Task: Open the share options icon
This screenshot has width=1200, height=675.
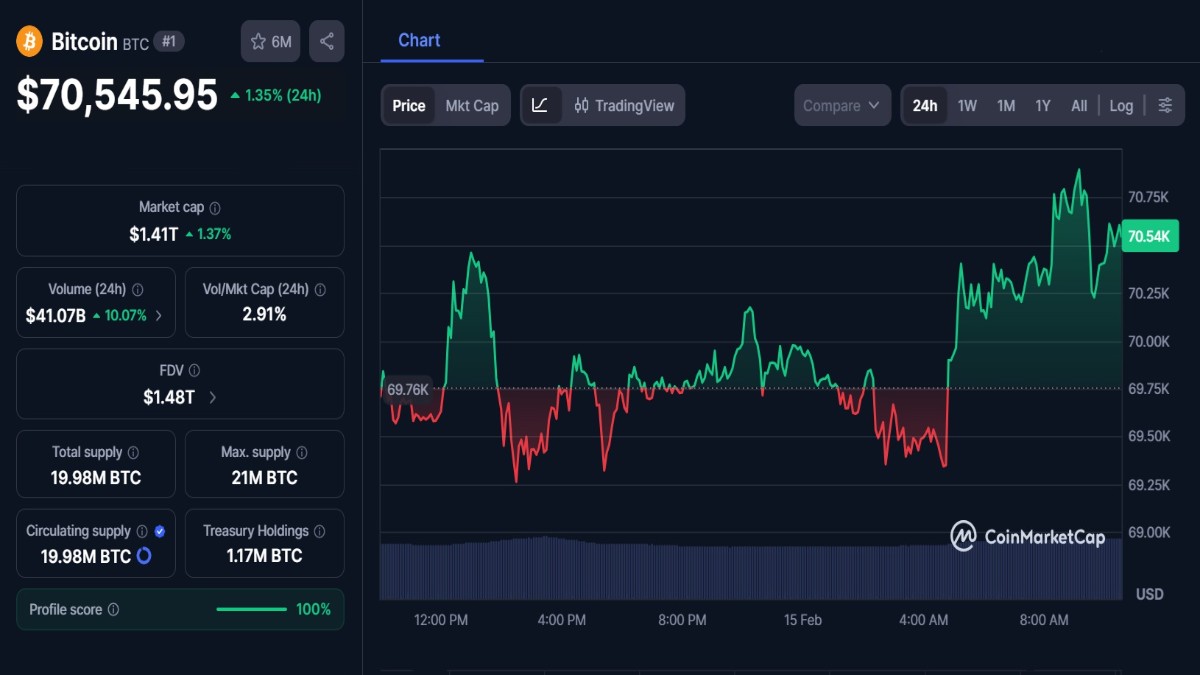Action: (327, 41)
